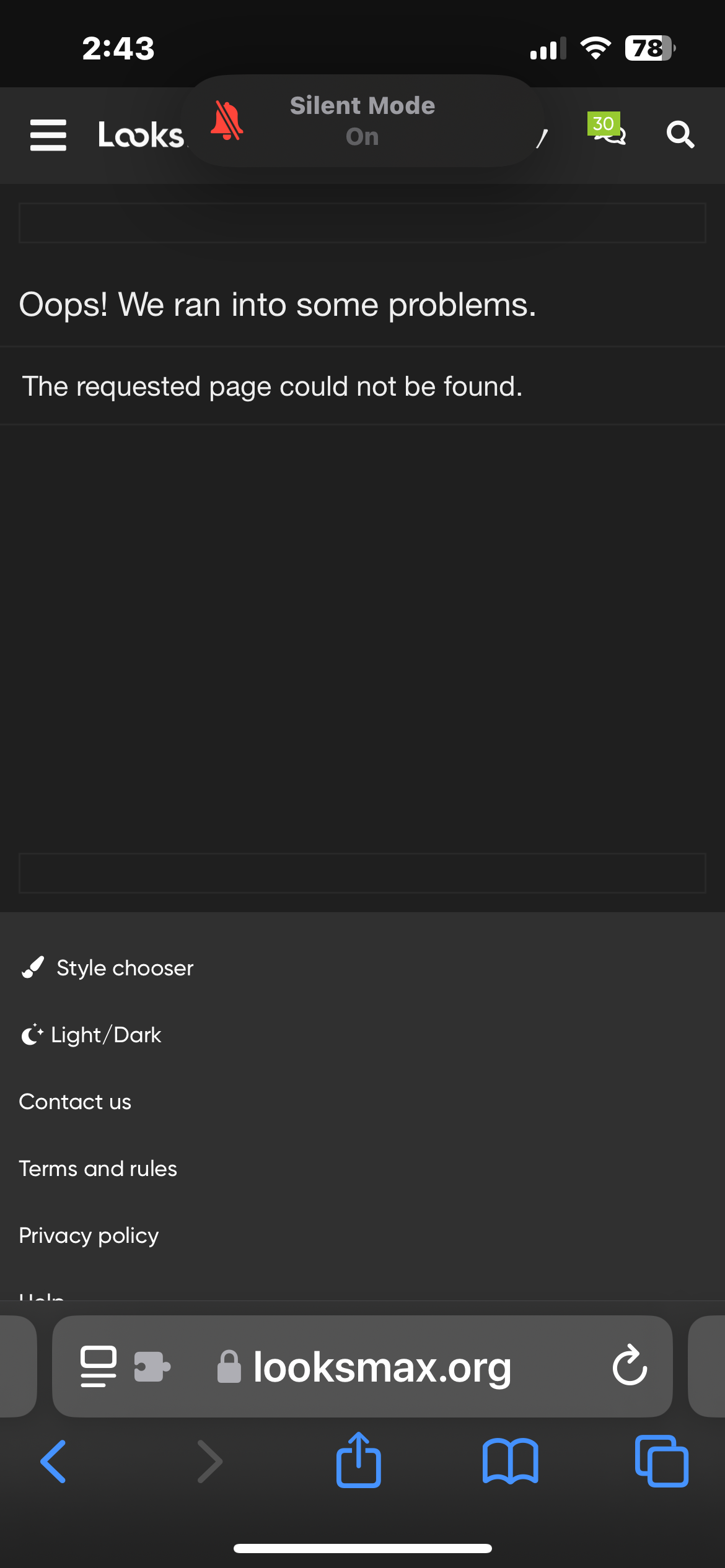Screen dimensions: 725x1568
Task: Open the hamburger navigation menu
Action: pos(48,135)
